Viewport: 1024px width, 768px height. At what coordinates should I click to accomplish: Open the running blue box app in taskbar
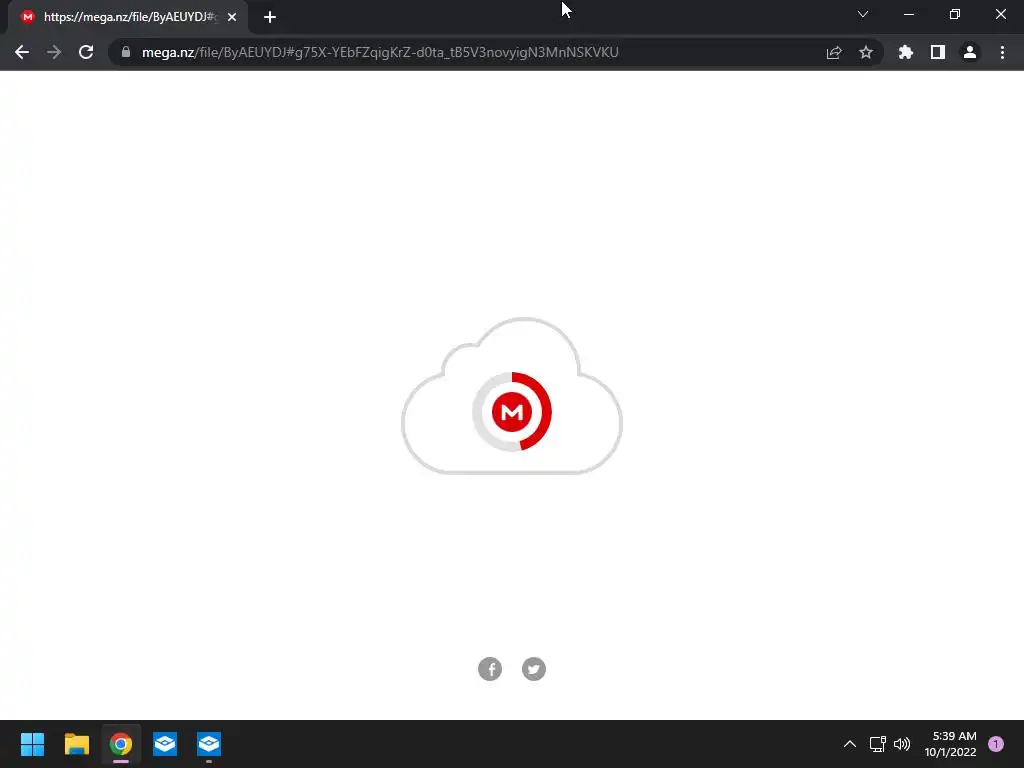click(x=209, y=744)
